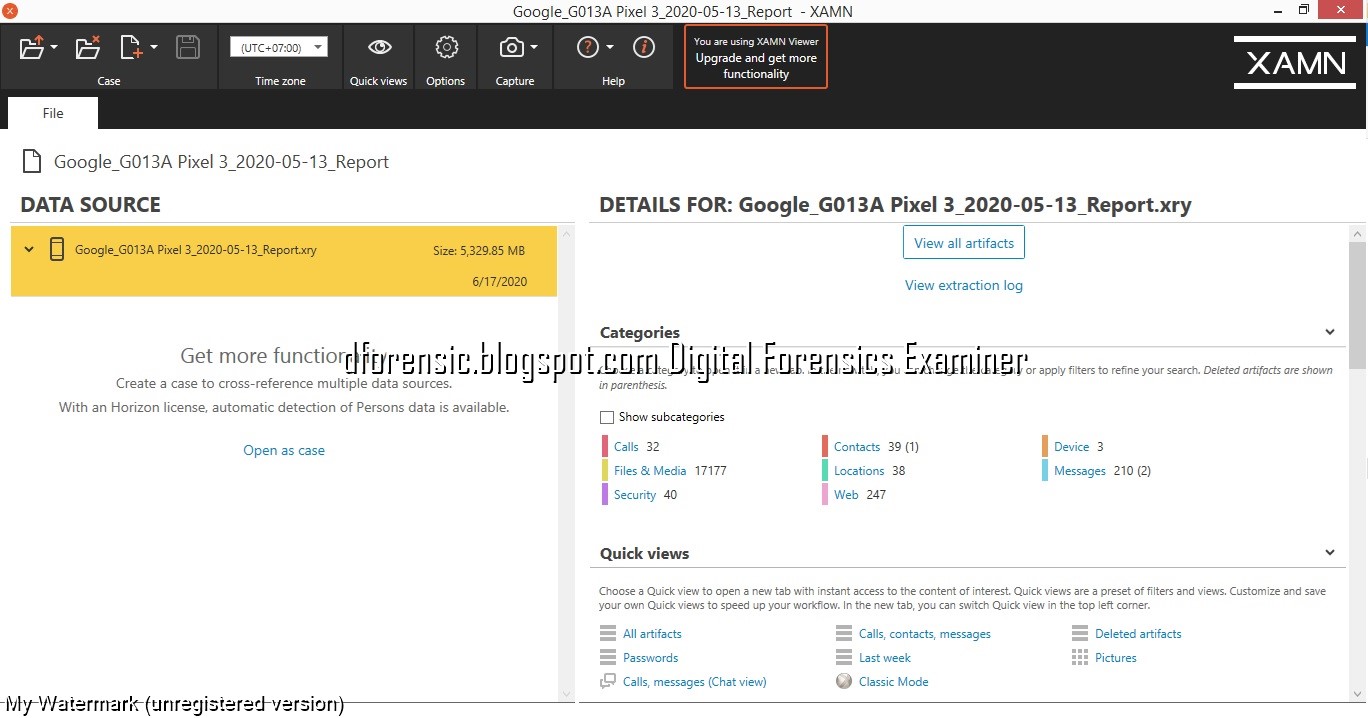This screenshot has height=718, width=1368.
Task: Open the Upgrade and get more functionality notice
Action: 755,57
